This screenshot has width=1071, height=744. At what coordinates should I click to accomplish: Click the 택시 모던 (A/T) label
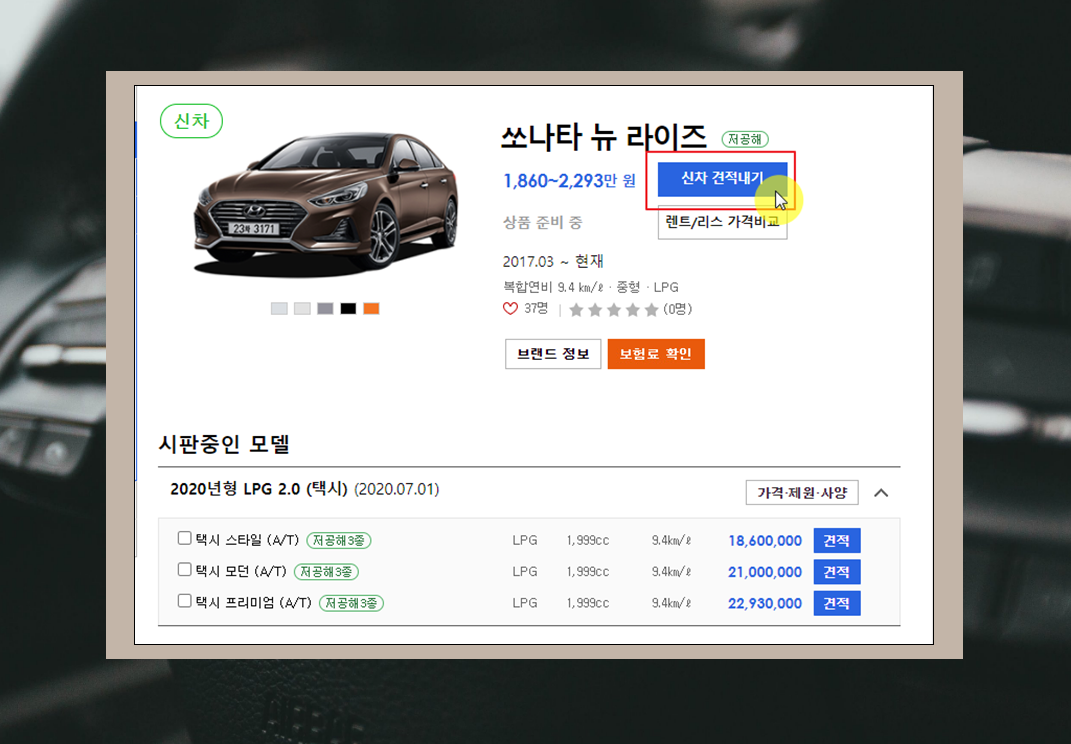coord(241,572)
